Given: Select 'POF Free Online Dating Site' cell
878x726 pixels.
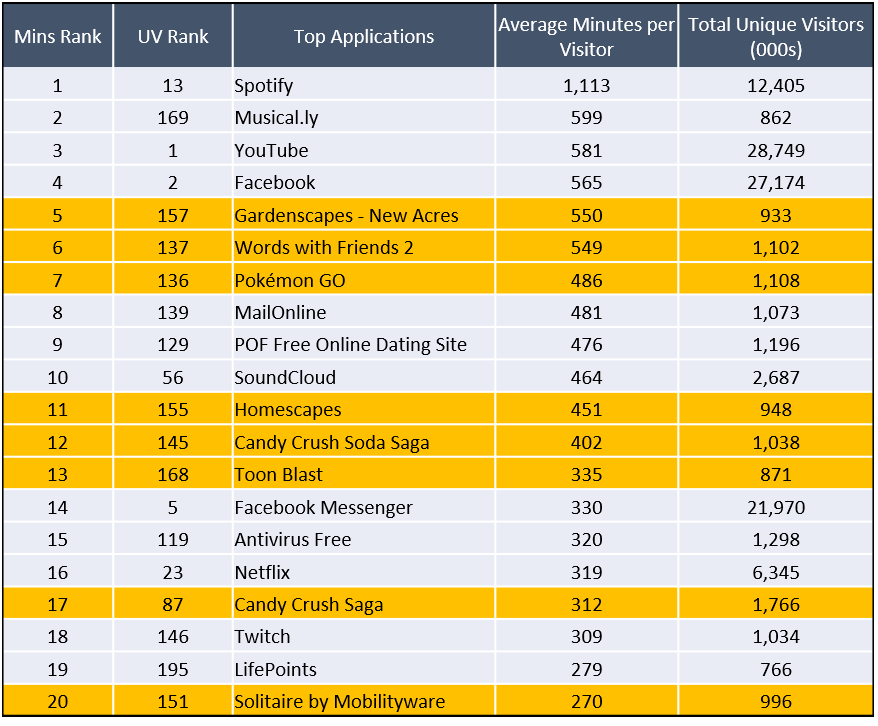Looking at the screenshot, I should point(363,345).
